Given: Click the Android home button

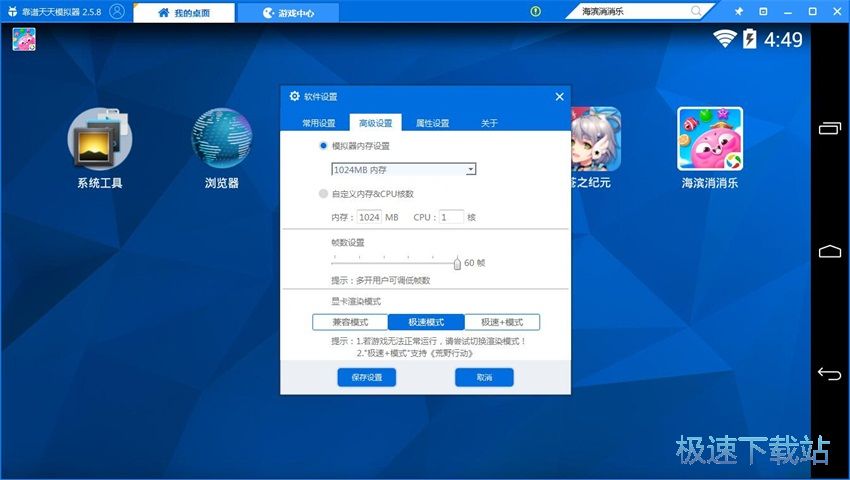Looking at the screenshot, I should point(829,251).
